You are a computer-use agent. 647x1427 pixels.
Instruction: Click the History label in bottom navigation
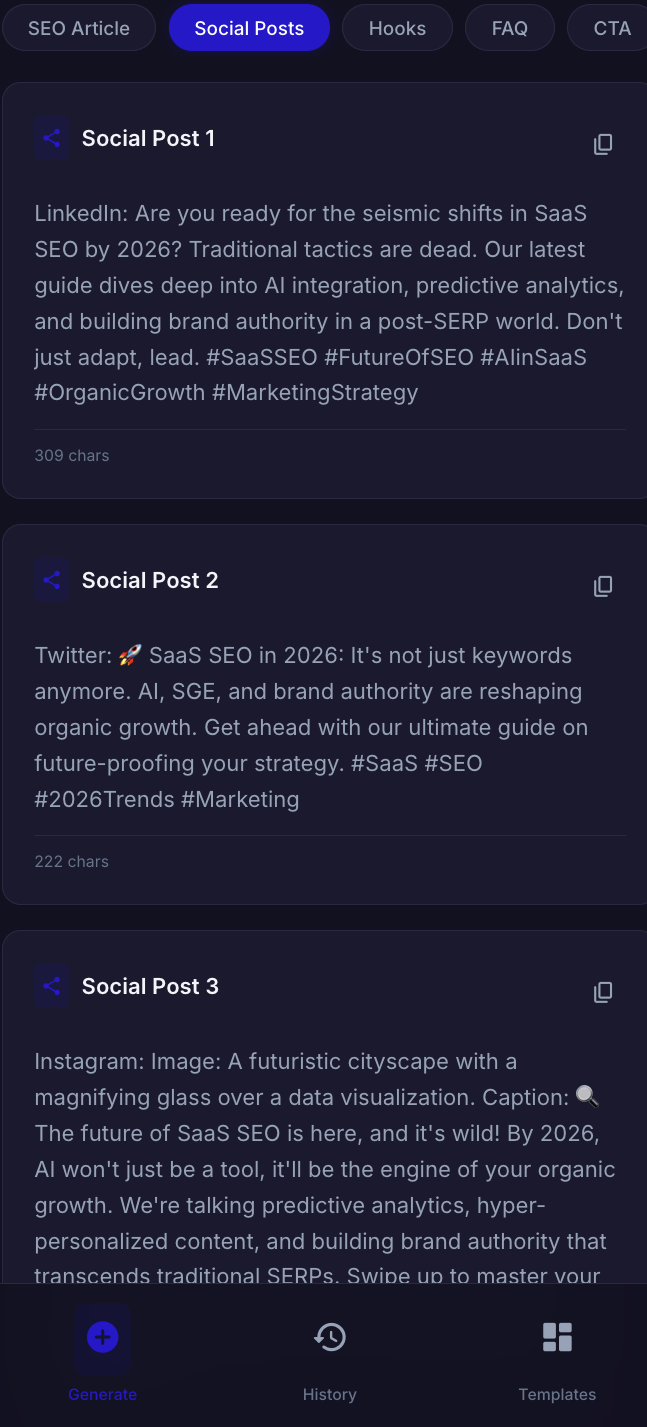[x=330, y=1394]
